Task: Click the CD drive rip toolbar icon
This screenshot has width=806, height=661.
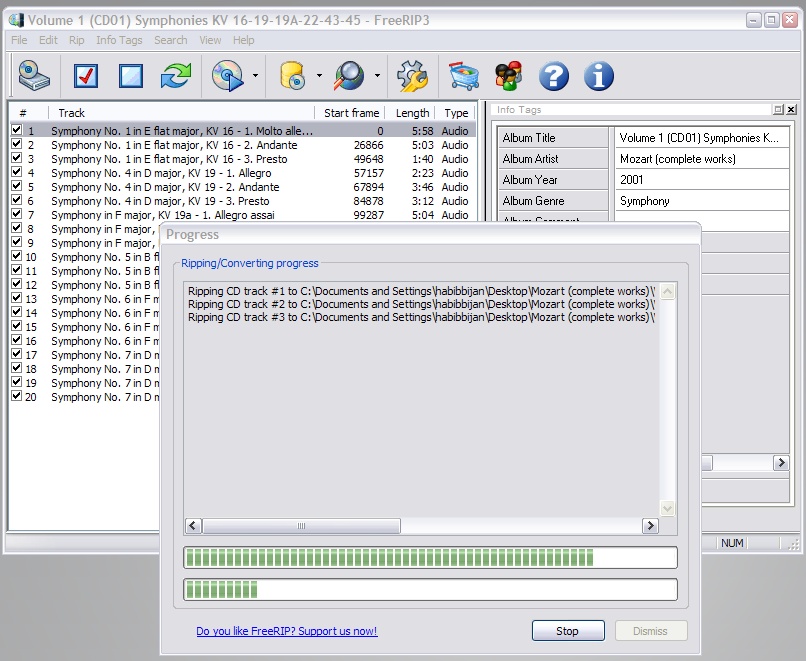Action: click(x=34, y=76)
